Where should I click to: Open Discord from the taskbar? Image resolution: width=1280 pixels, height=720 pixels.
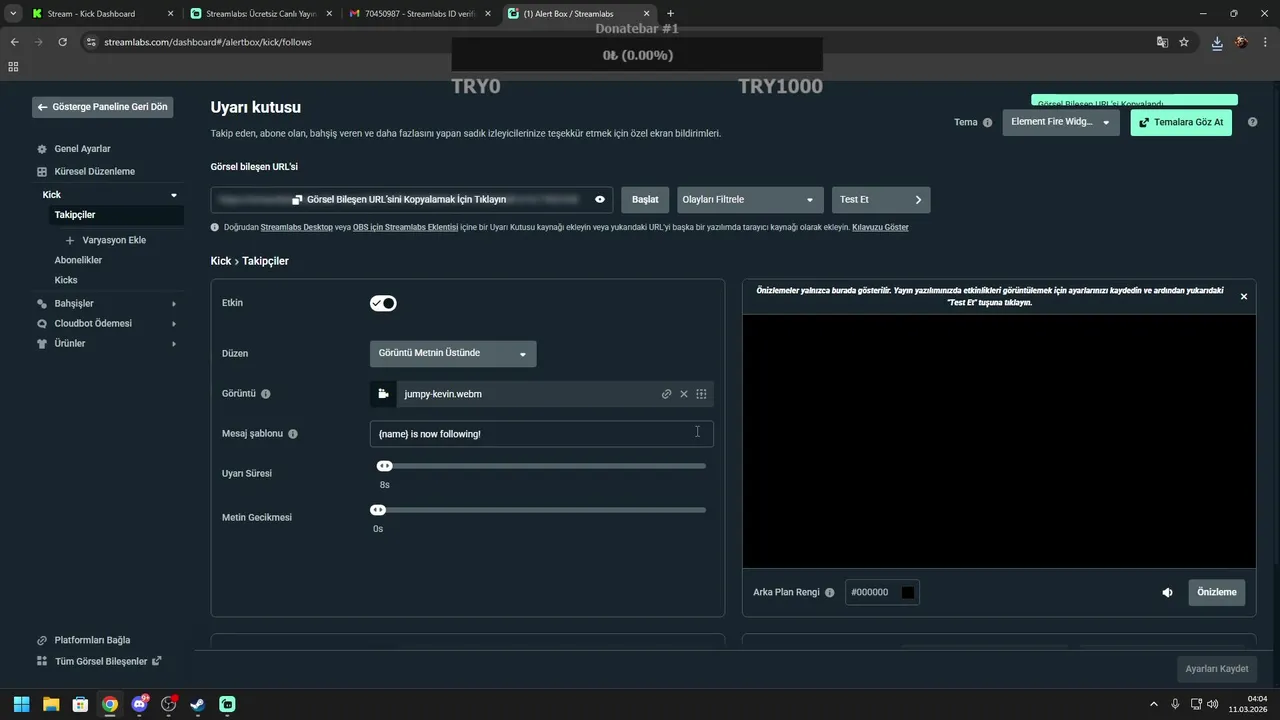[139, 704]
